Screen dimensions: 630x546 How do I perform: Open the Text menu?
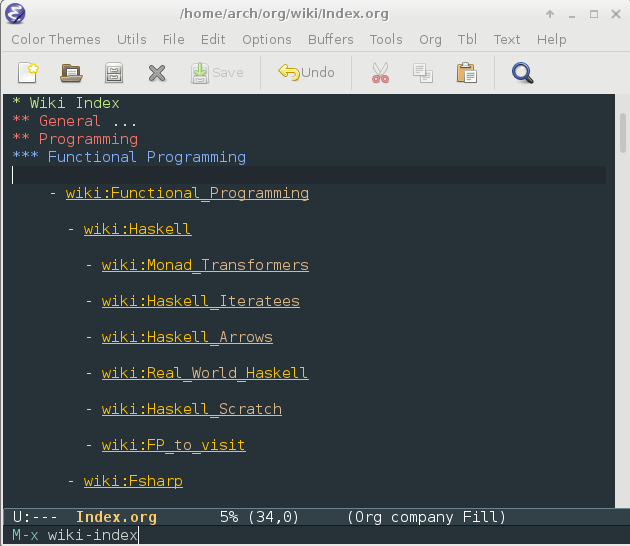click(507, 39)
